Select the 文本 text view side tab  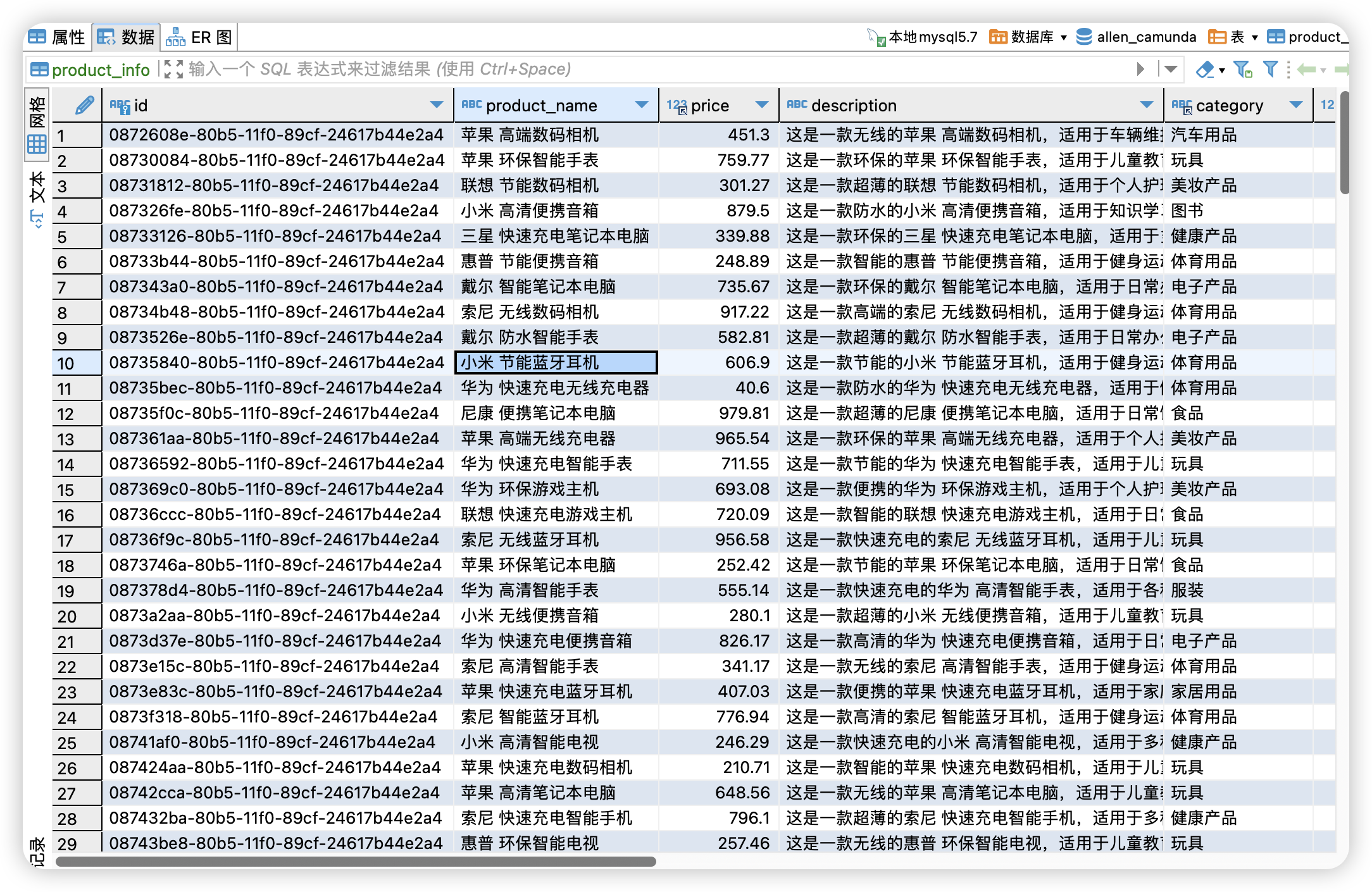[x=37, y=199]
